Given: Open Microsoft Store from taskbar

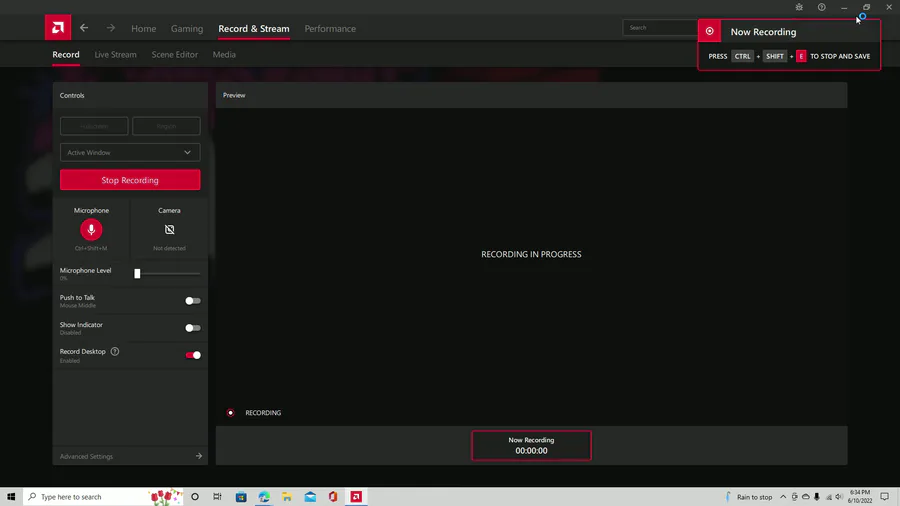Looking at the screenshot, I should (241, 496).
